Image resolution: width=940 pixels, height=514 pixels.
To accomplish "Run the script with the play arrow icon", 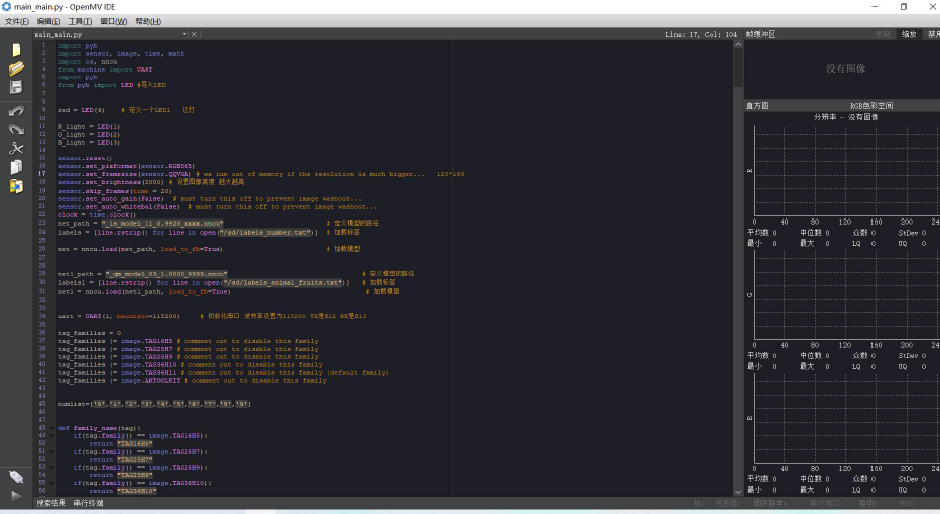I will 16,496.
